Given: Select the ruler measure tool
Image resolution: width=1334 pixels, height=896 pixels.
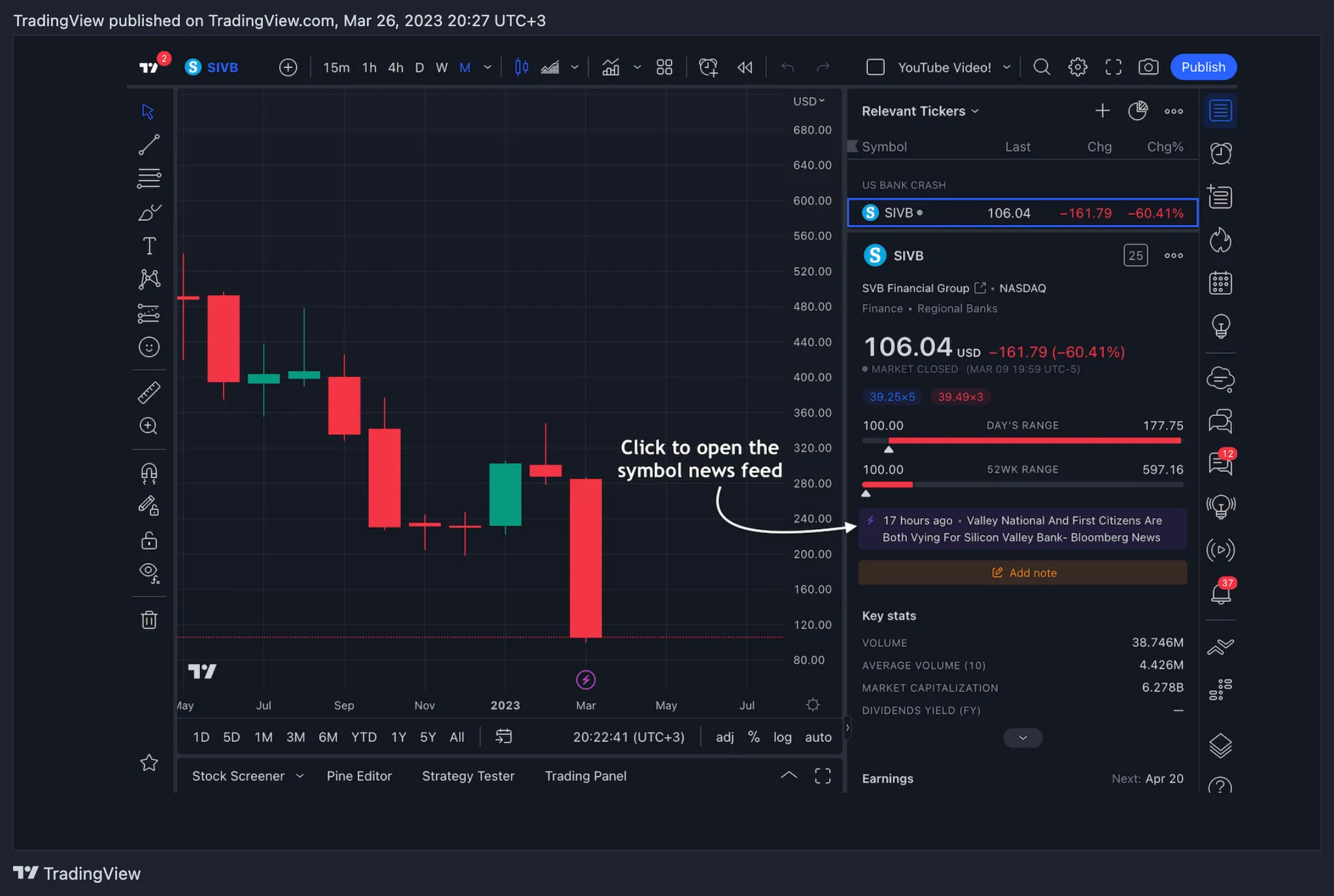Looking at the screenshot, I should (x=149, y=392).
